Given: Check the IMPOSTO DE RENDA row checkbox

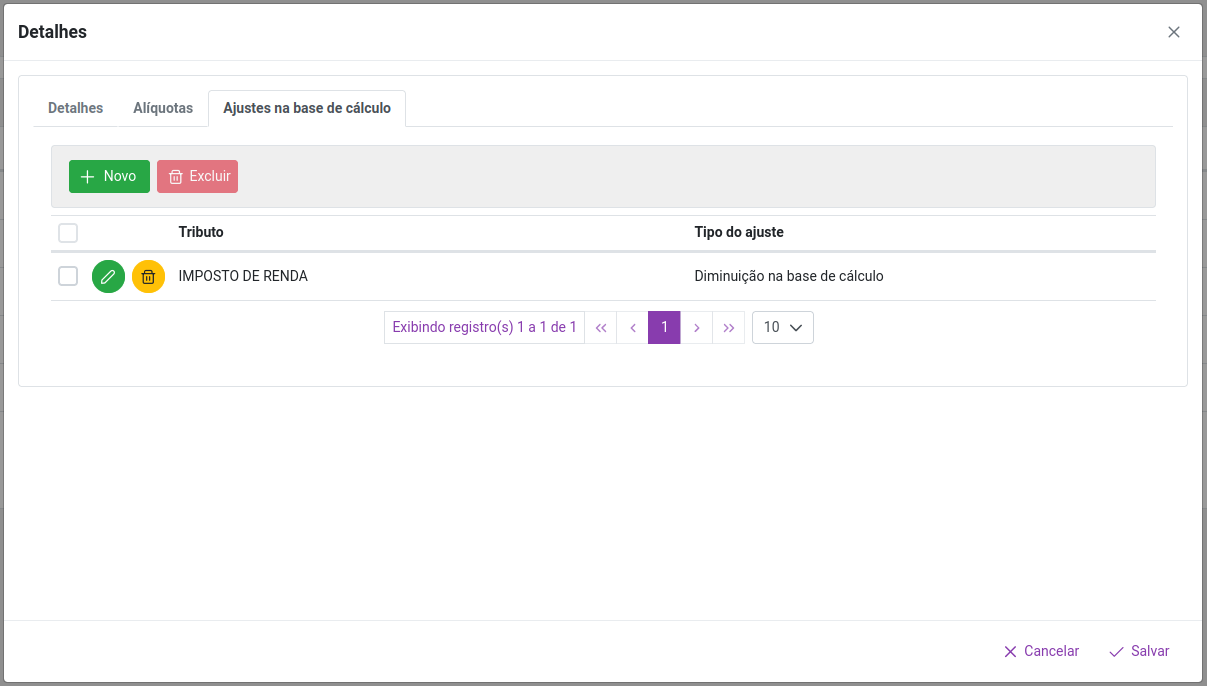Looking at the screenshot, I should coord(68,276).
